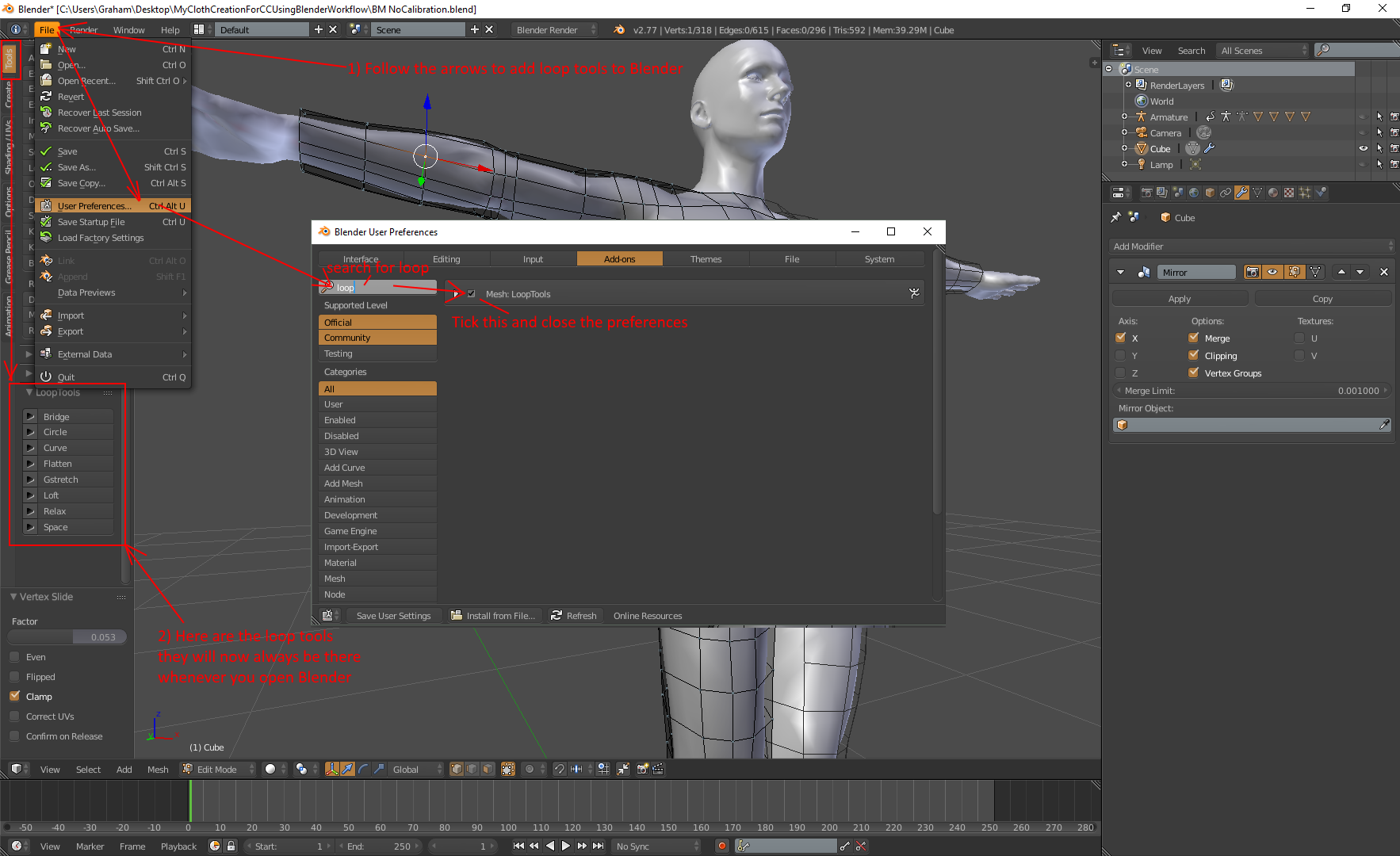The width and height of the screenshot is (1400, 856).
Task: Open the All Scenes outliner dropdown
Action: (1264, 50)
